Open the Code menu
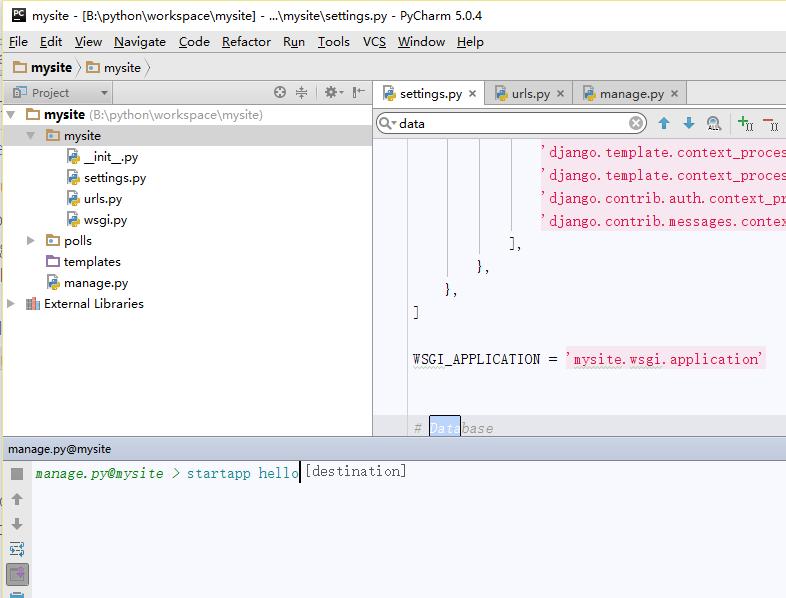Screen dimensions: 786x598 (x=194, y=42)
